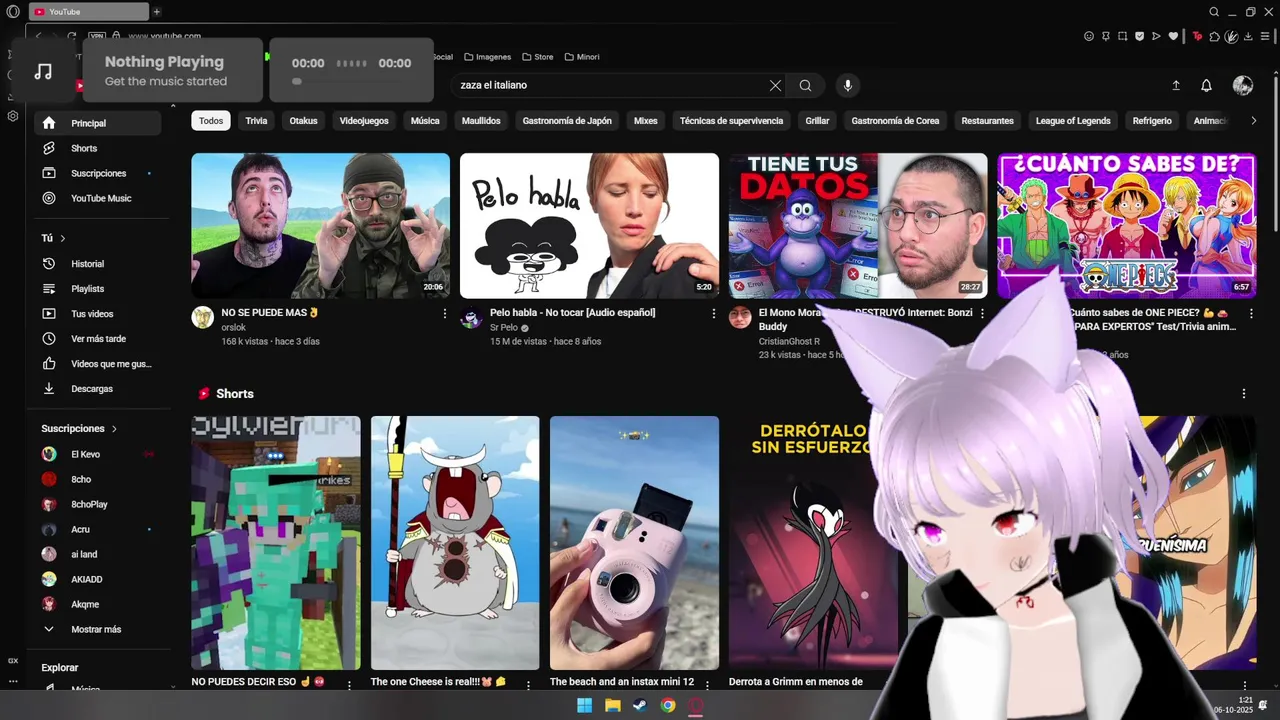1280x720 pixels.
Task: Open Pelo habla video thumbnail
Action: click(x=589, y=225)
